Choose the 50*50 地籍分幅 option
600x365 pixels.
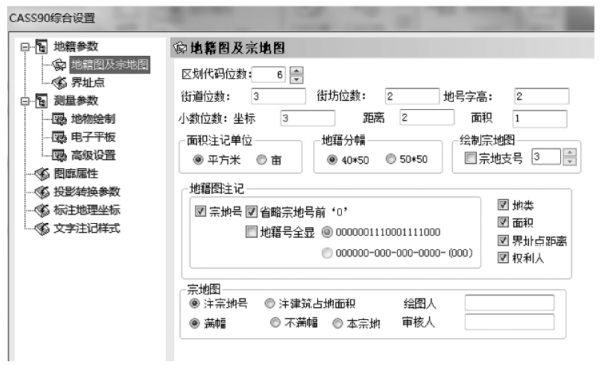[391, 159]
